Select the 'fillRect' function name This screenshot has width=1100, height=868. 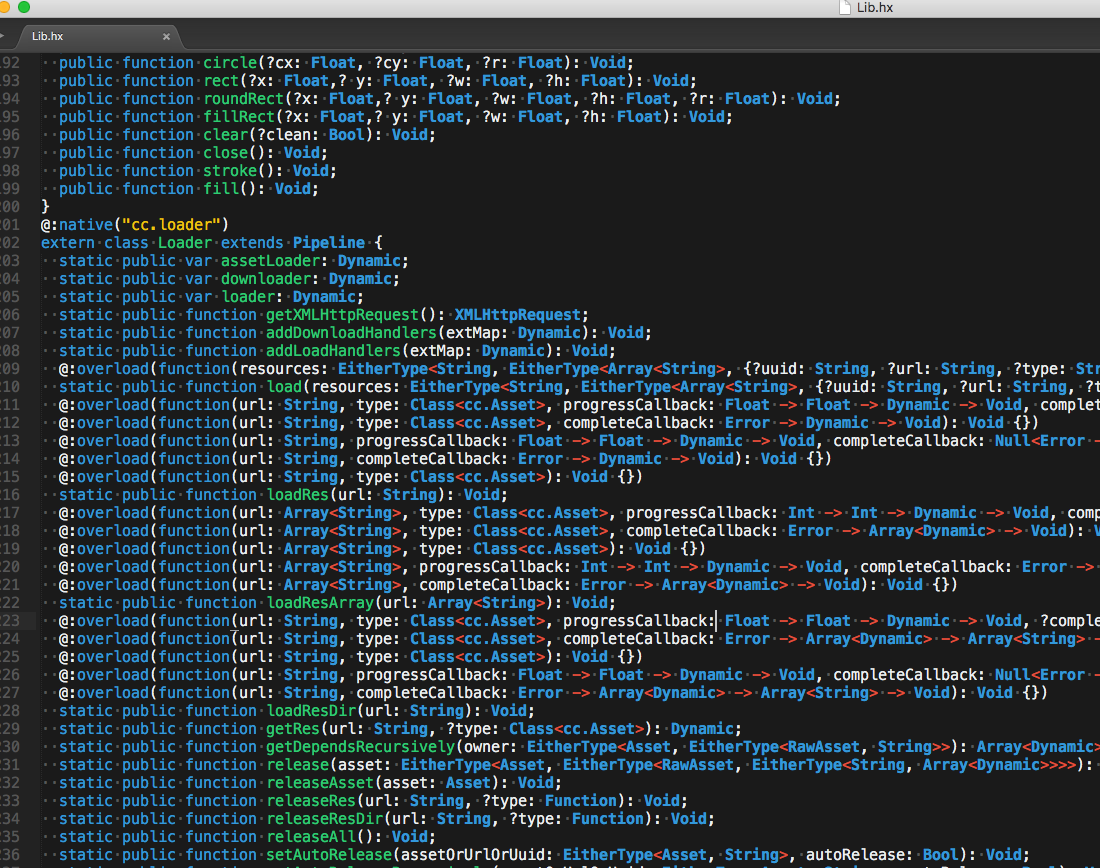(x=239, y=116)
